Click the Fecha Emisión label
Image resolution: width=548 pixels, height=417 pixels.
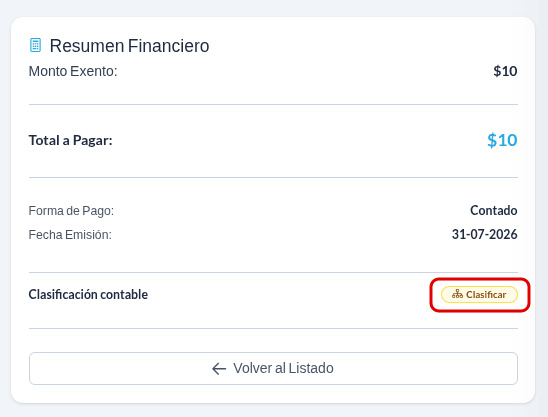click(70, 235)
